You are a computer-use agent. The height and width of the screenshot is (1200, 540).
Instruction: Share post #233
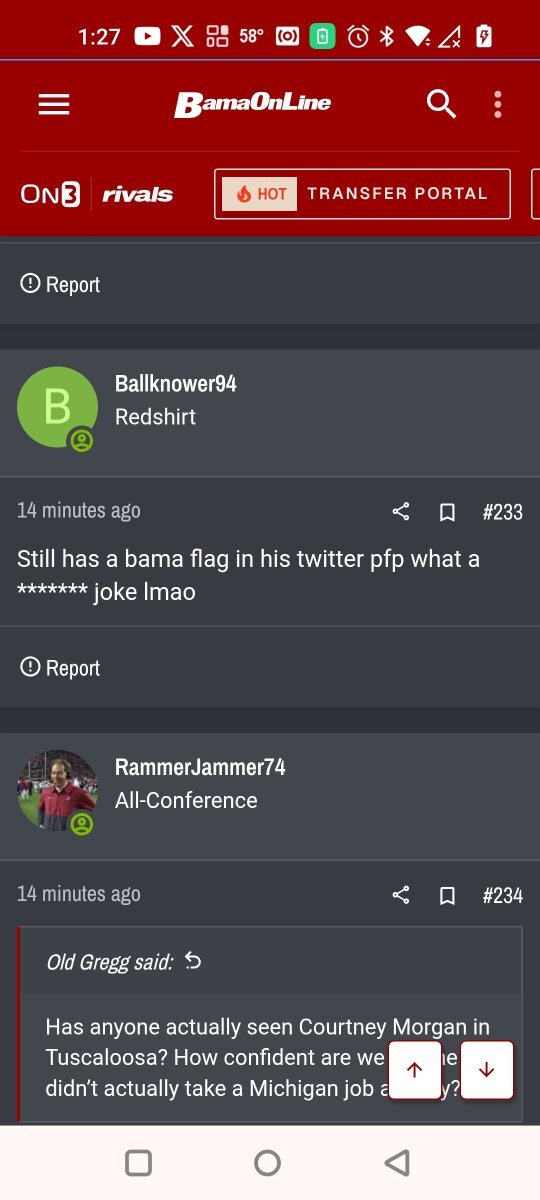coord(401,512)
